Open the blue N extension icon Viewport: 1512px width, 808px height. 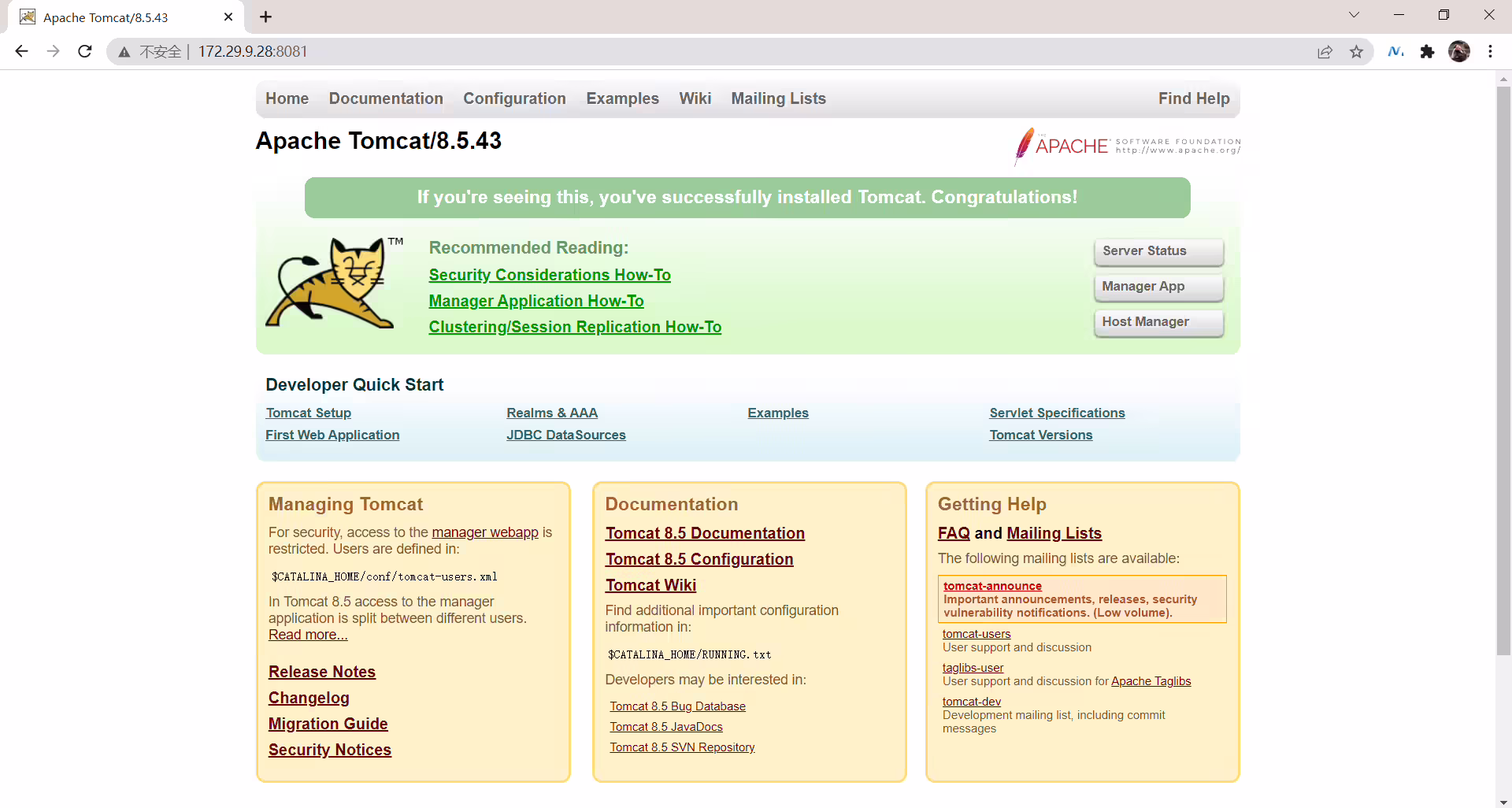[1395, 52]
